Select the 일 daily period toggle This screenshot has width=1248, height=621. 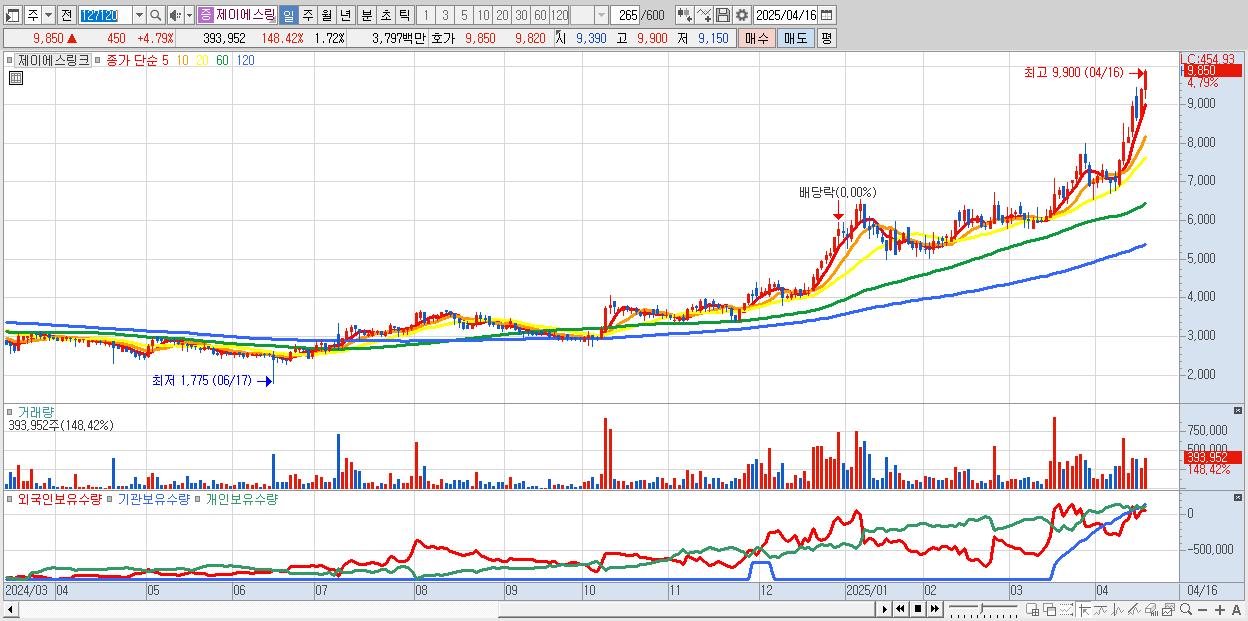pyautogui.click(x=288, y=15)
